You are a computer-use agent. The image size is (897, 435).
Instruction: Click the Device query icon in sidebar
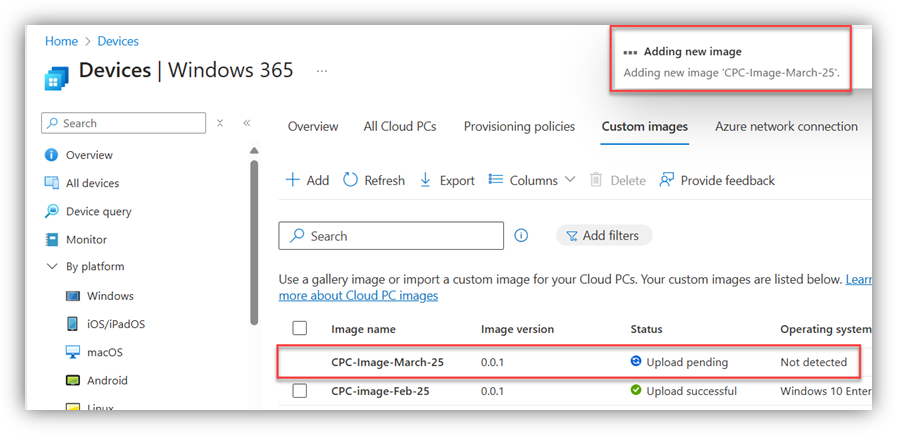51,211
